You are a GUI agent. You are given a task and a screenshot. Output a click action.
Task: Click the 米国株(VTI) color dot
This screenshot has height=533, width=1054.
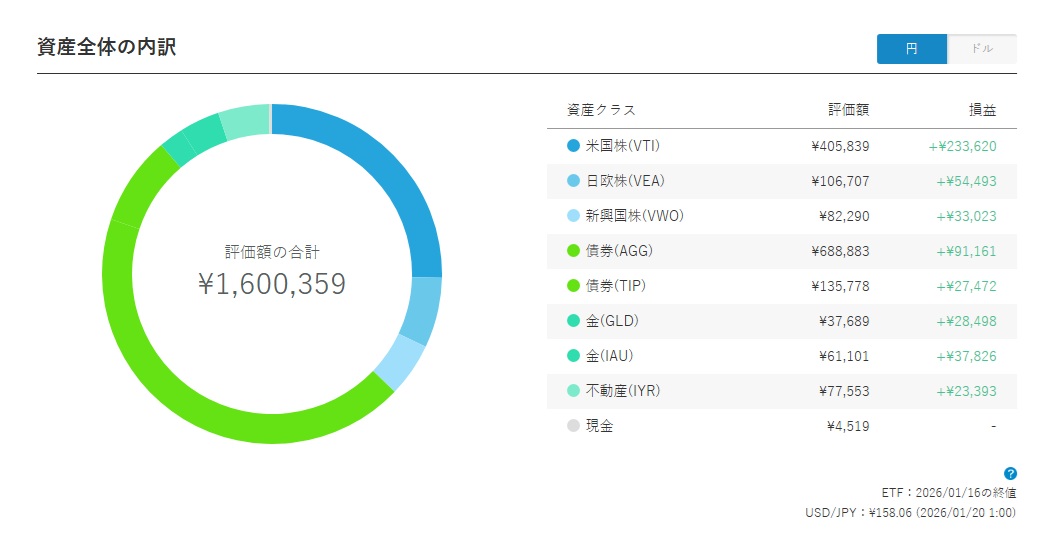coord(573,146)
